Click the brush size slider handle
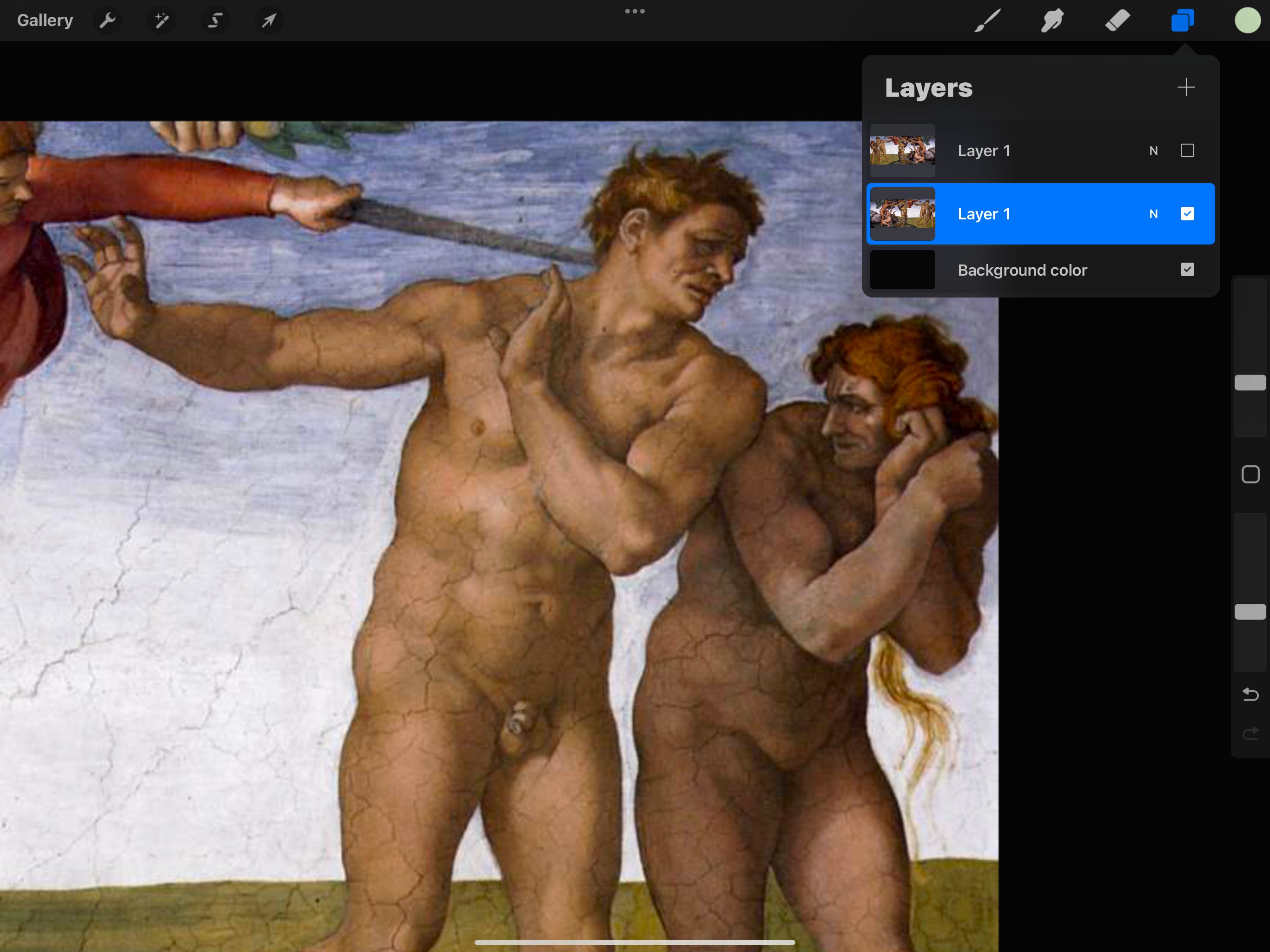Viewport: 1270px width, 952px height. pos(1250,383)
